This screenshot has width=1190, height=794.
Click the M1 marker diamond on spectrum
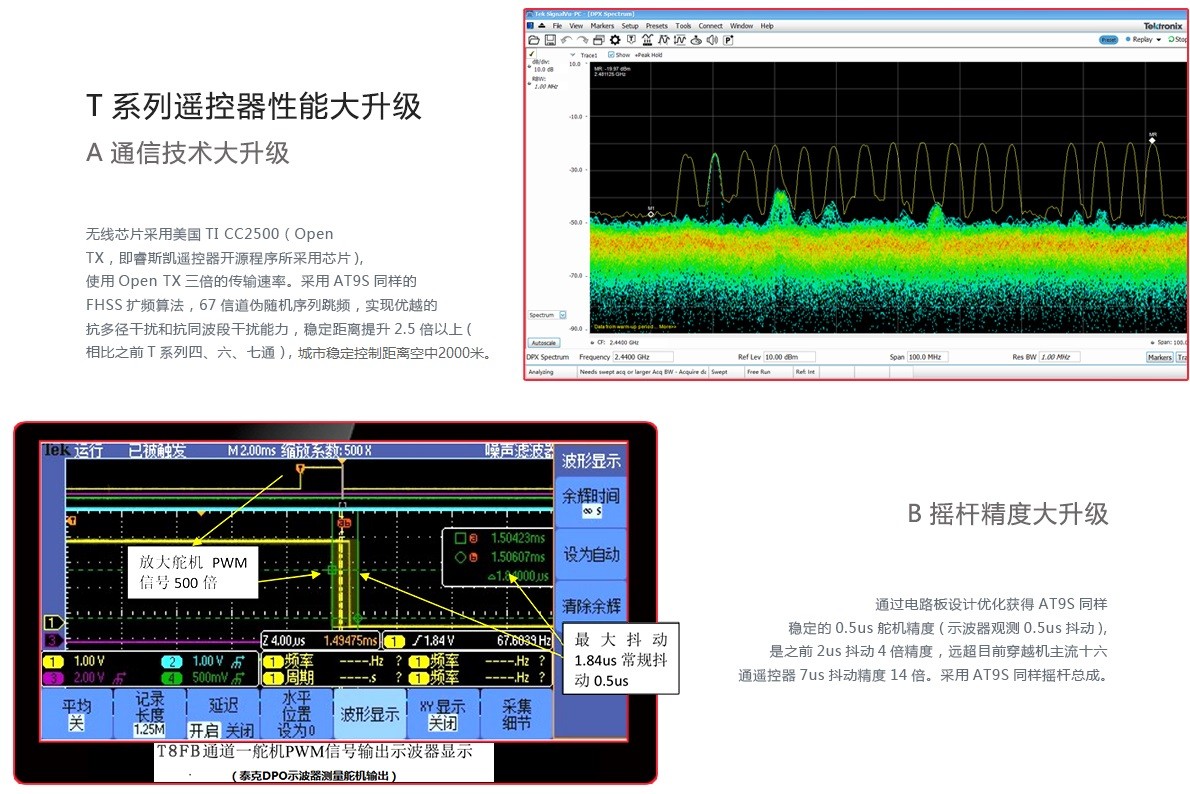coord(650,214)
